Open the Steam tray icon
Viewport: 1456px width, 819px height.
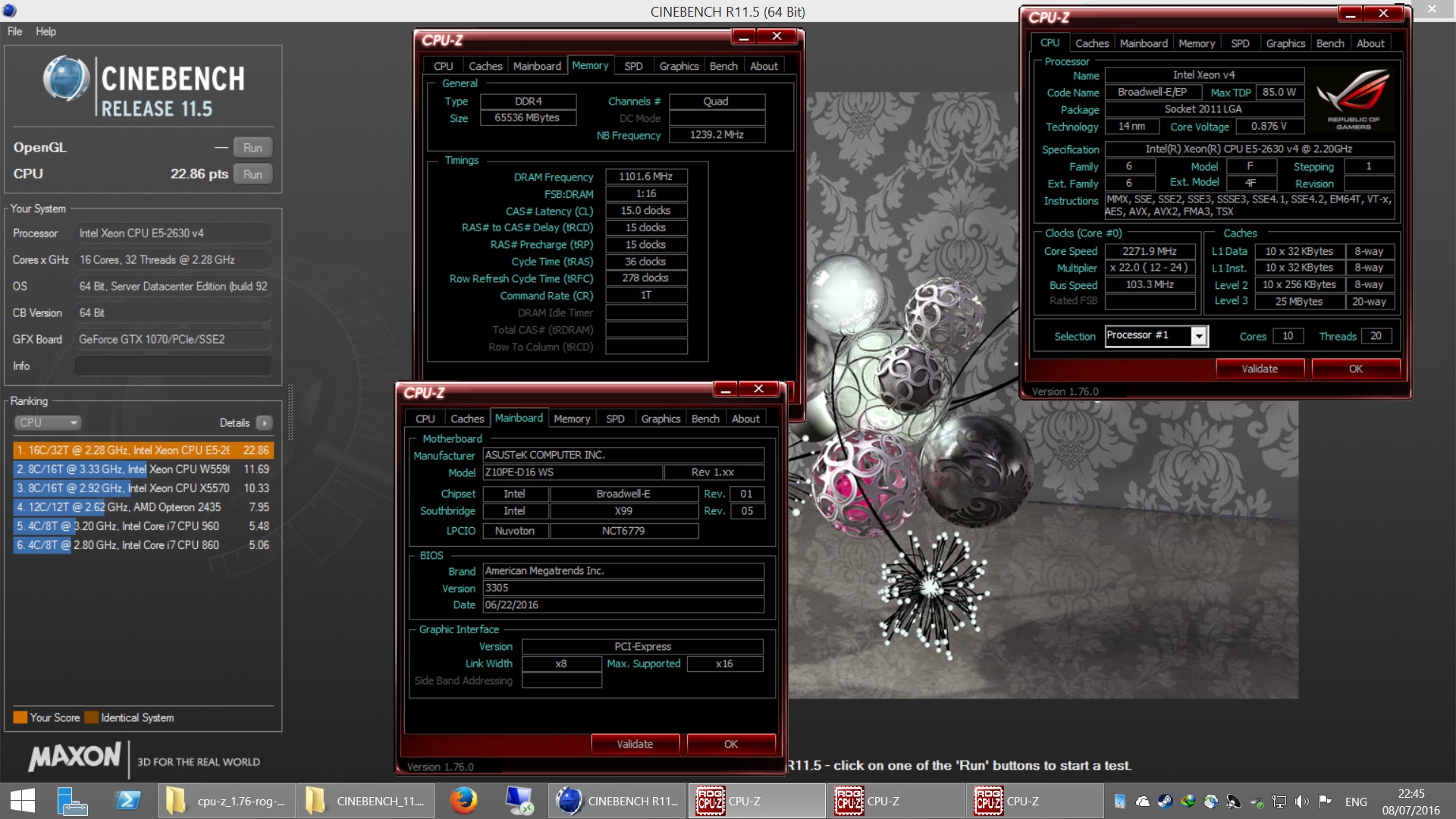(x=1166, y=802)
